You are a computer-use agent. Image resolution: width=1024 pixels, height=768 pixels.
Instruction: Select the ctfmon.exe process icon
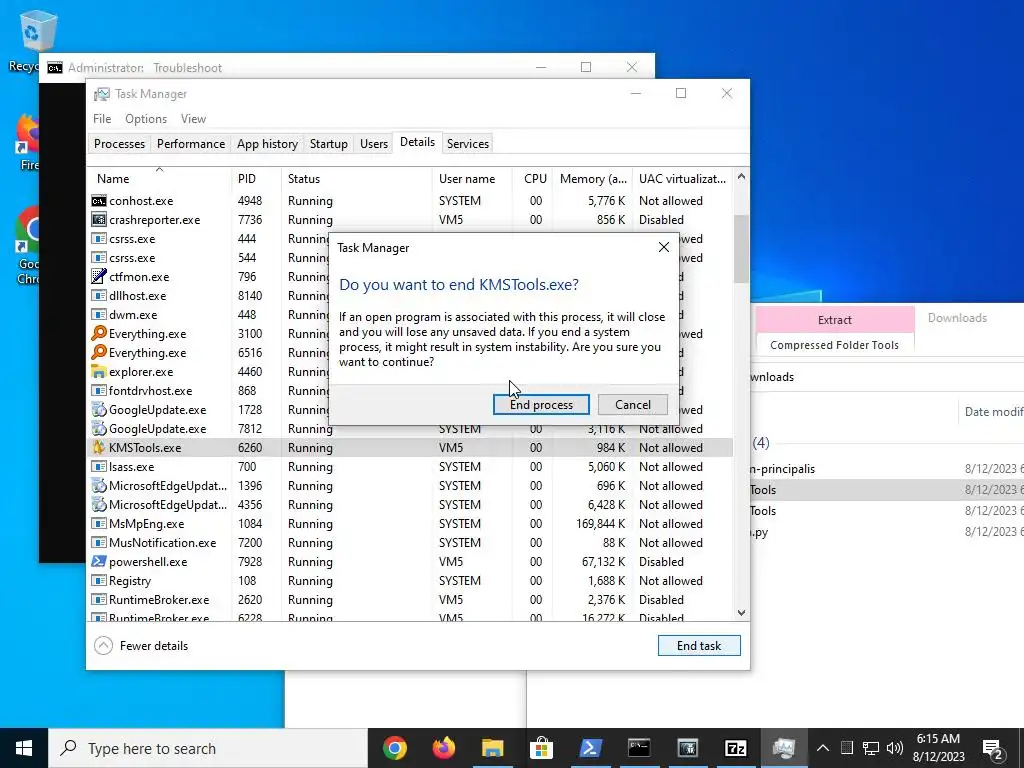click(99, 276)
